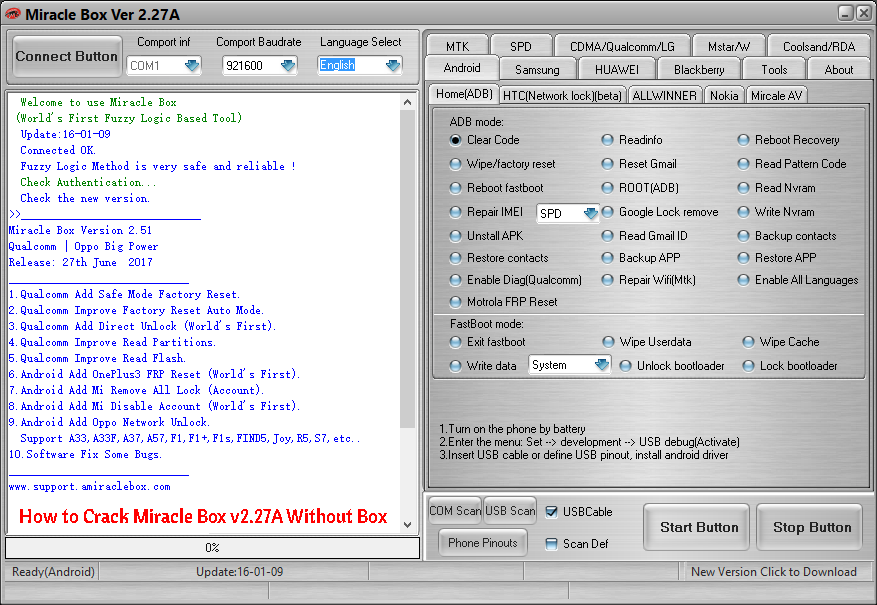Viewport: 877px width, 605px height.
Task: Select Wipe Userdata option
Action: click(x=608, y=342)
